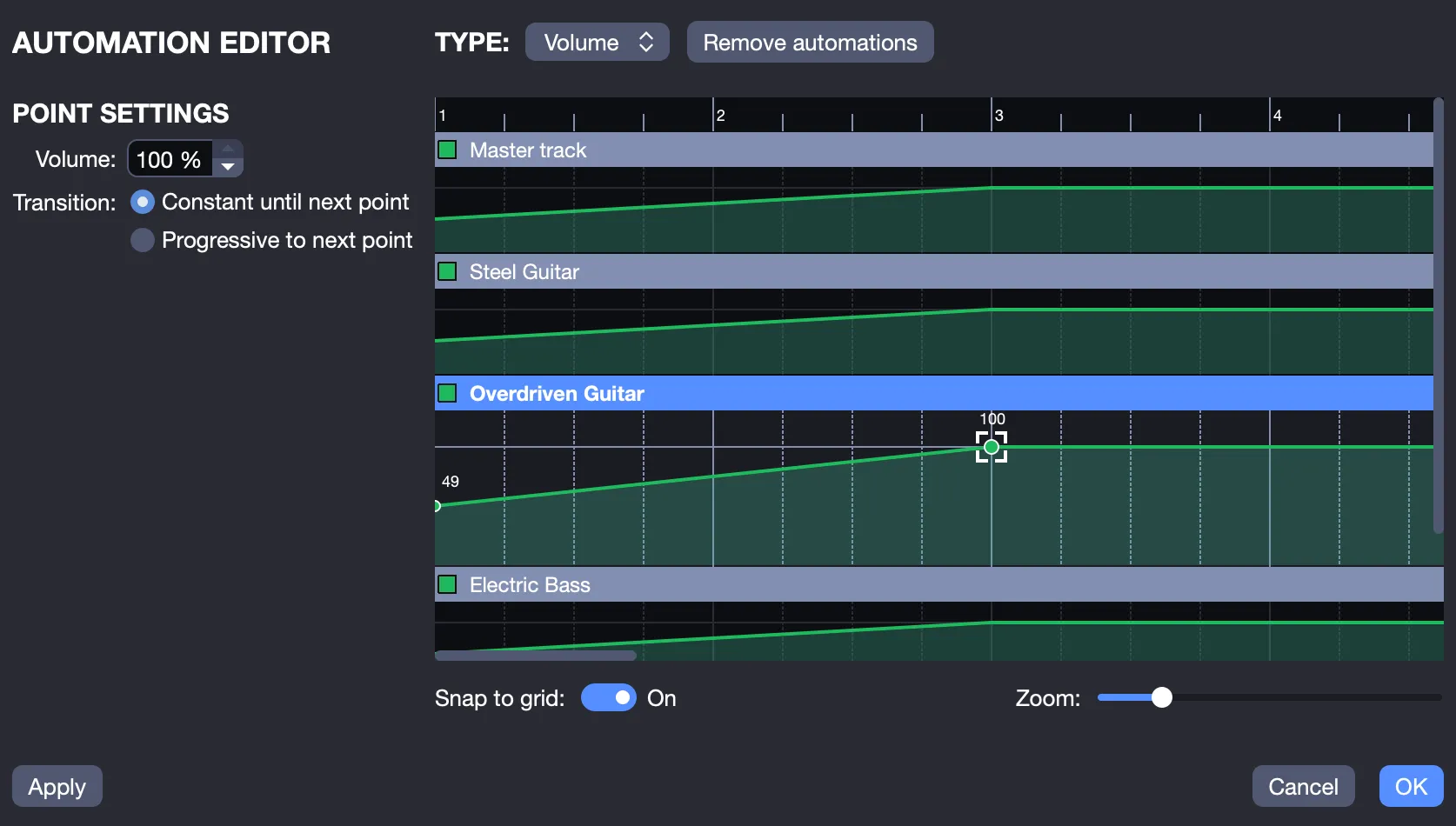The image size is (1456, 826).
Task: Open the automation Type dropdown
Action: coord(598,42)
